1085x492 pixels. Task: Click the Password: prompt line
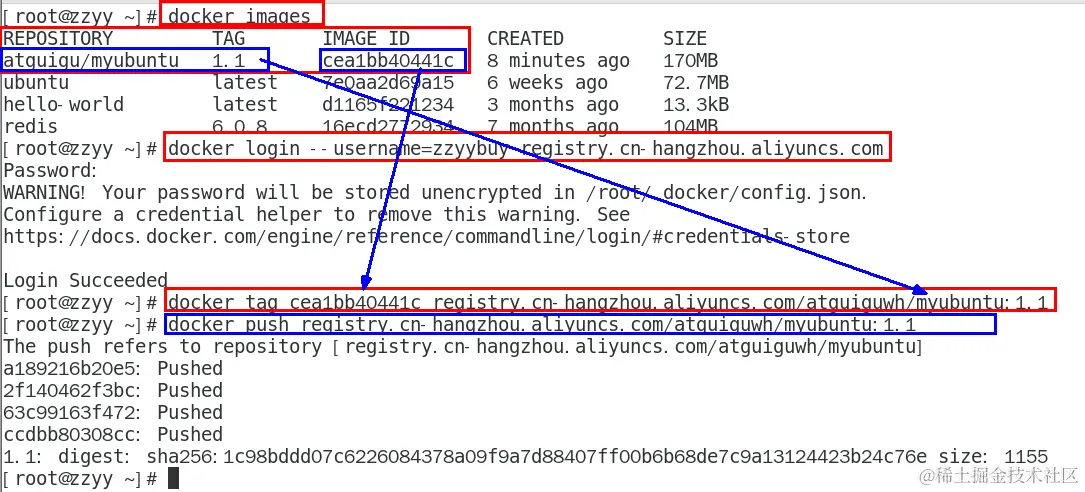tap(50, 170)
